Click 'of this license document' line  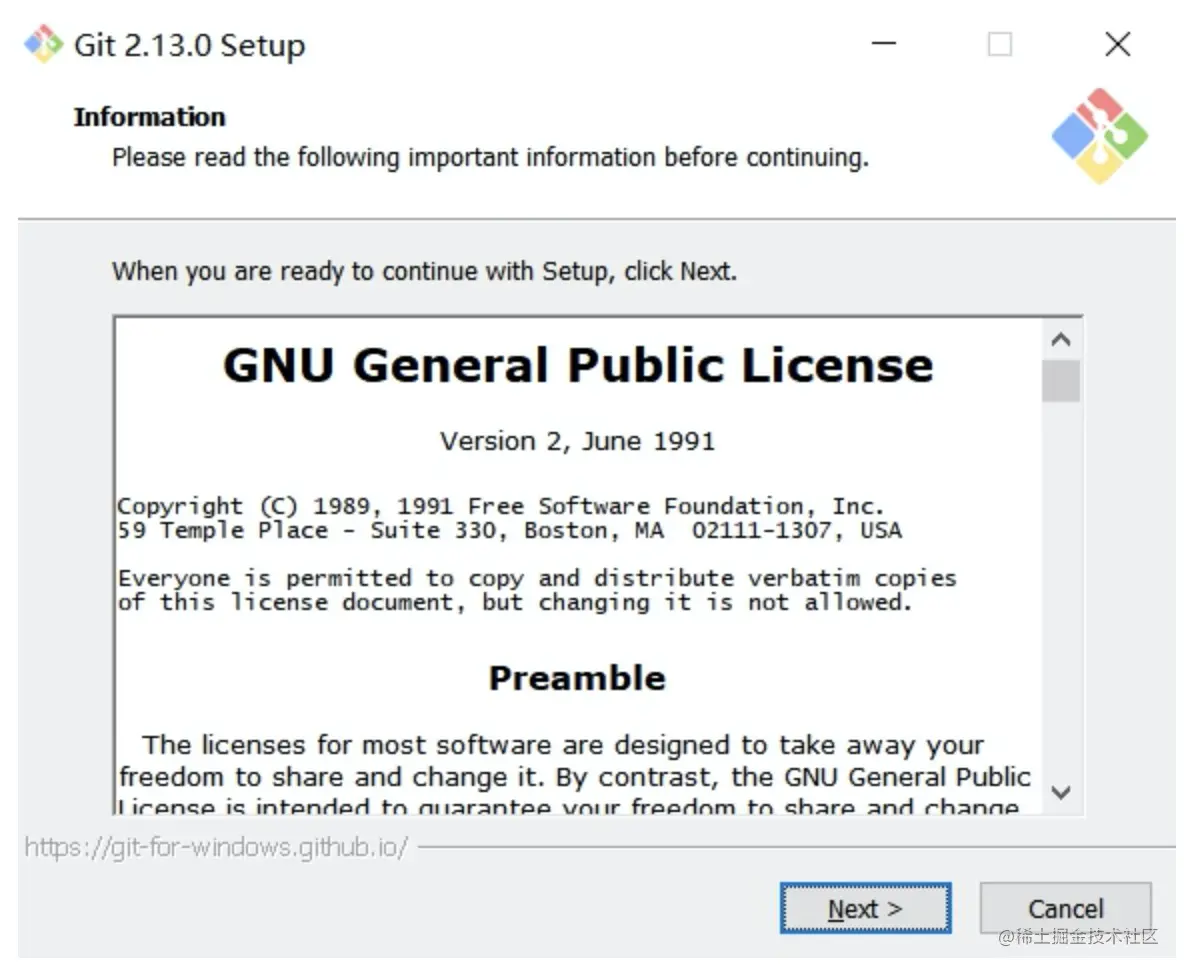[x=515, y=603]
